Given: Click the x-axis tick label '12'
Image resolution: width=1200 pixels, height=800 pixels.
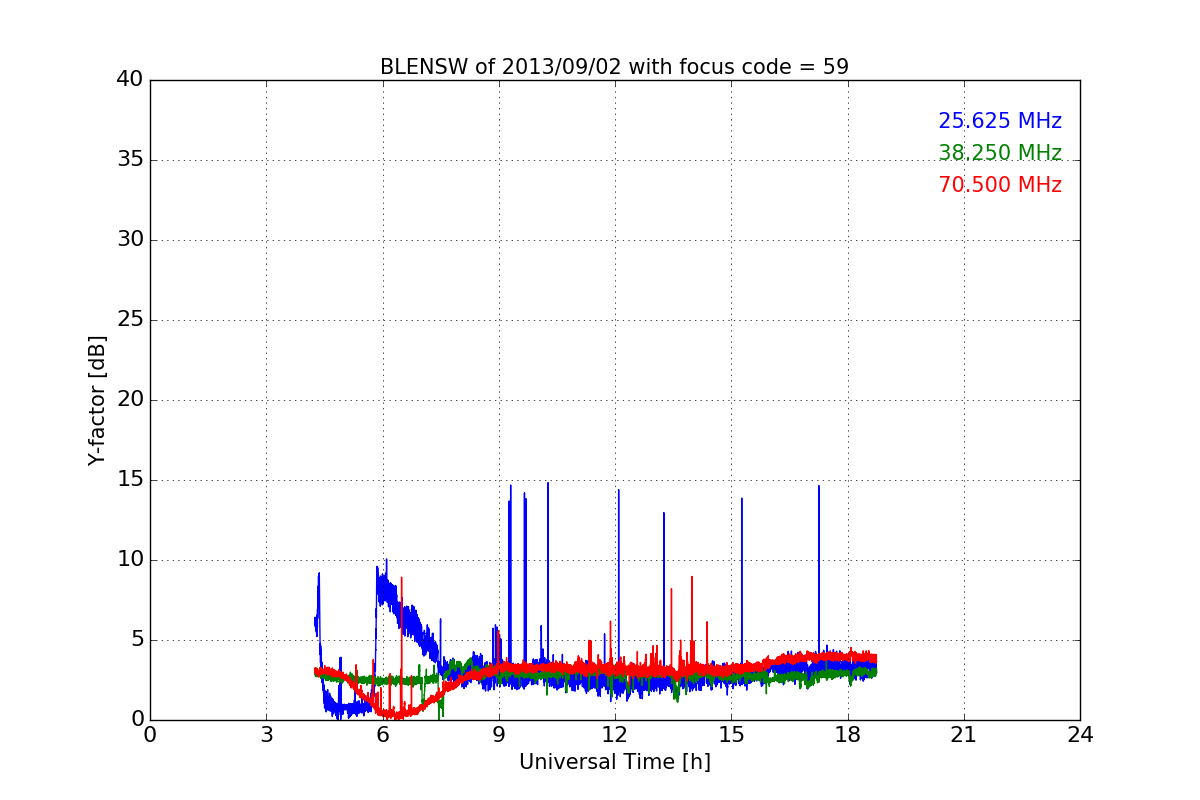Looking at the screenshot, I should 615,735.
